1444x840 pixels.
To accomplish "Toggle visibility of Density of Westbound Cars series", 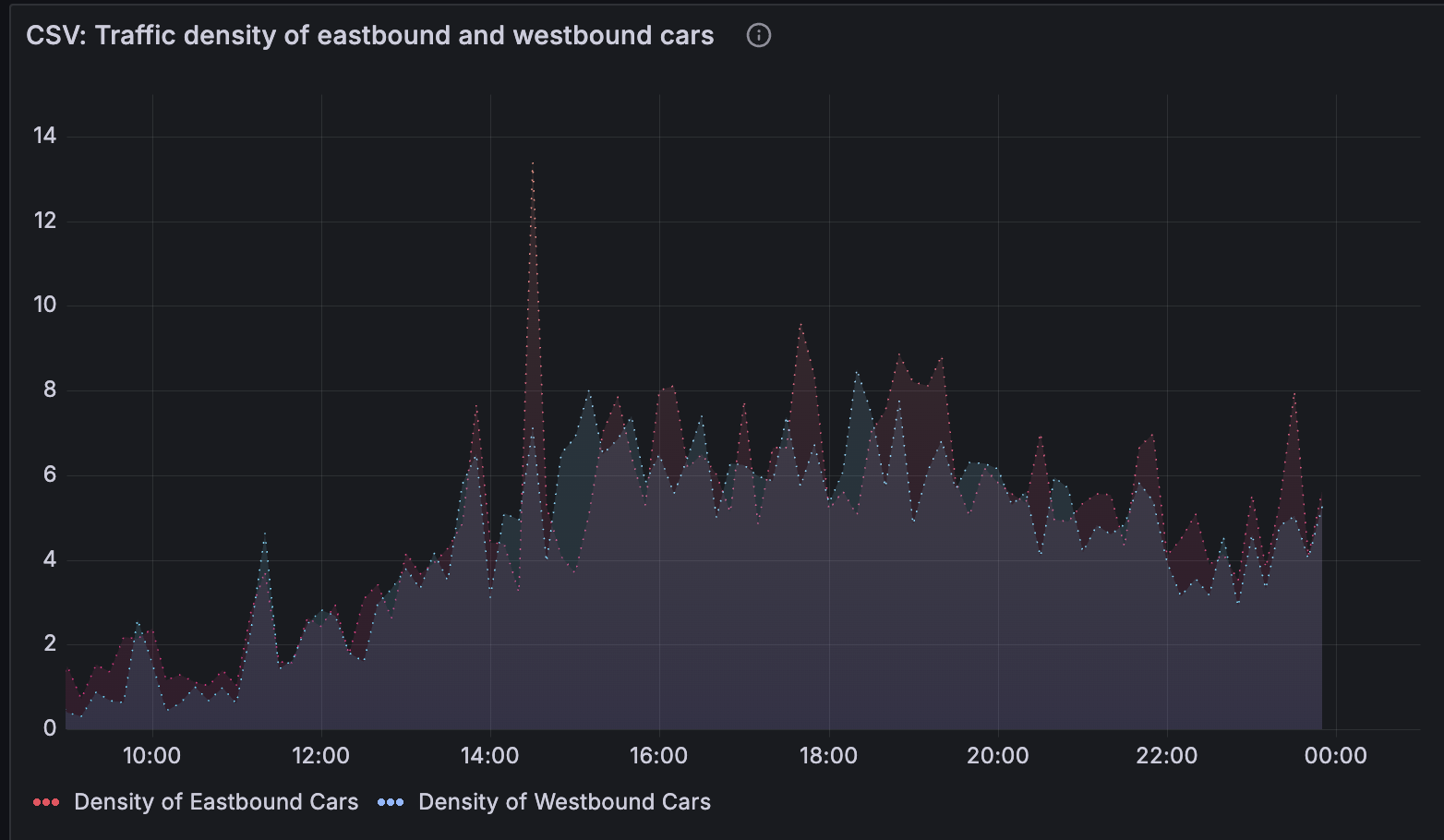I will [x=564, y=801].
